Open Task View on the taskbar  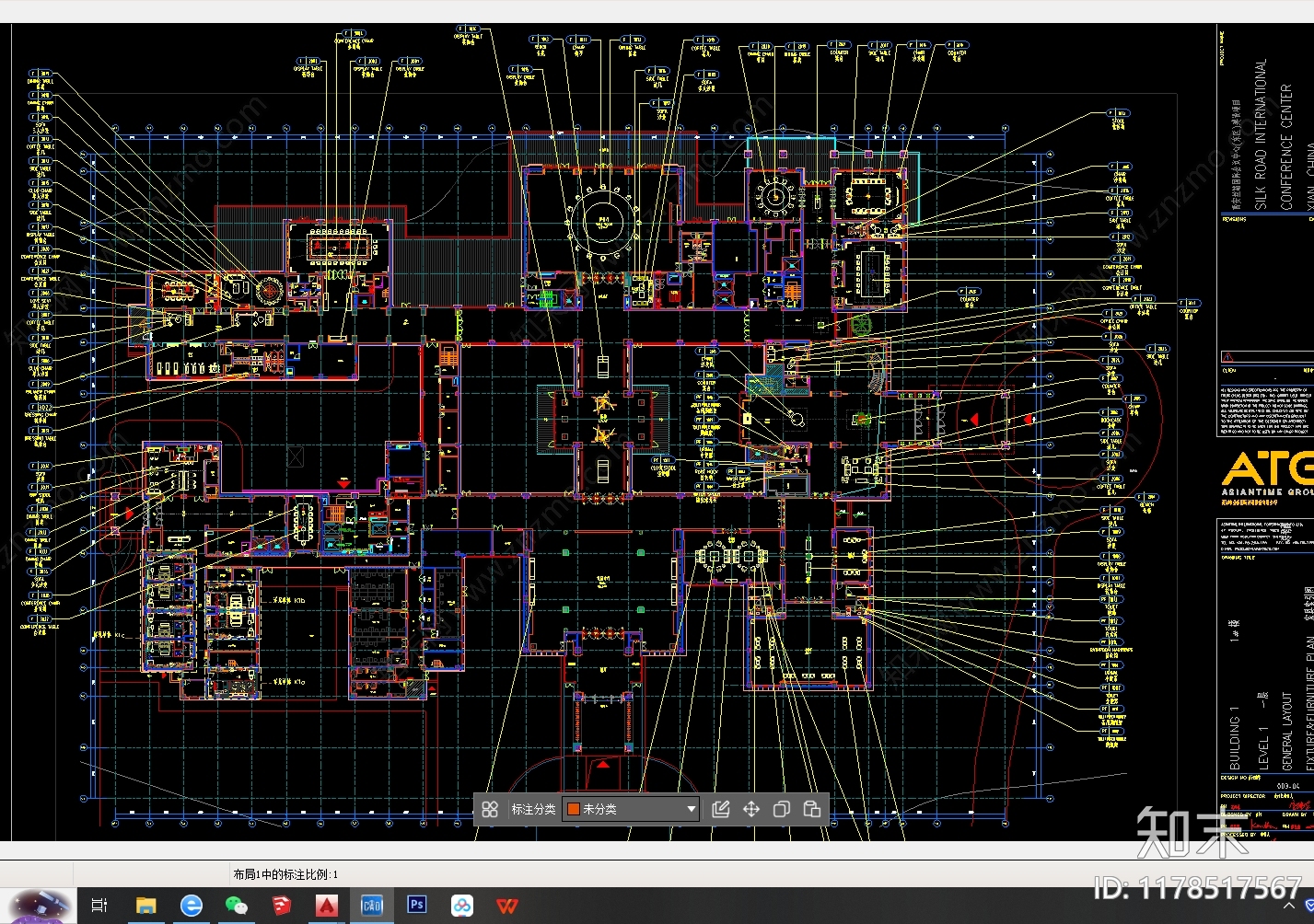tap(99, 906)
